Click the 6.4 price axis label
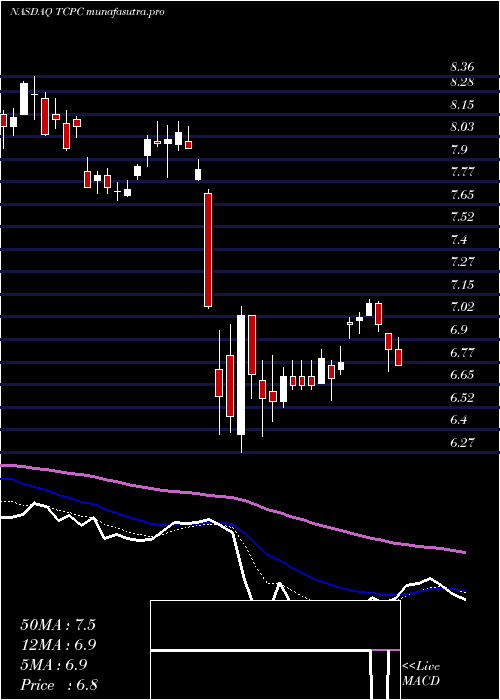Screen dimensions: 500x700 [x=459, y=420]
